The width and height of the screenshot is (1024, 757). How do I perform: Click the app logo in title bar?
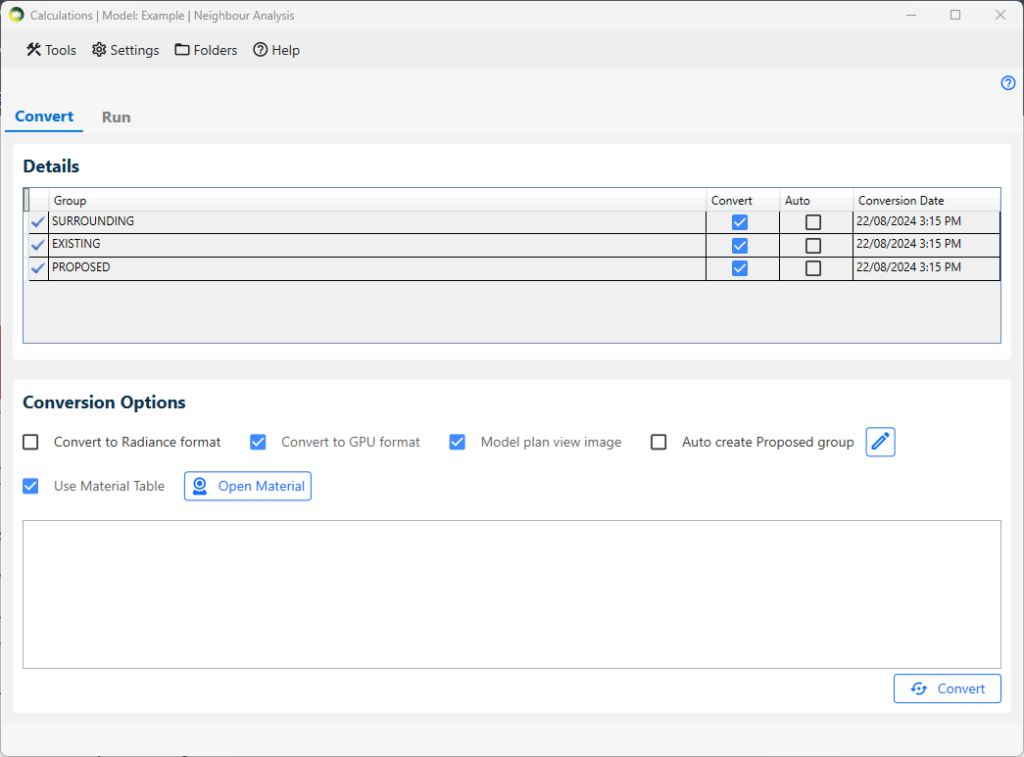[16, 15]
